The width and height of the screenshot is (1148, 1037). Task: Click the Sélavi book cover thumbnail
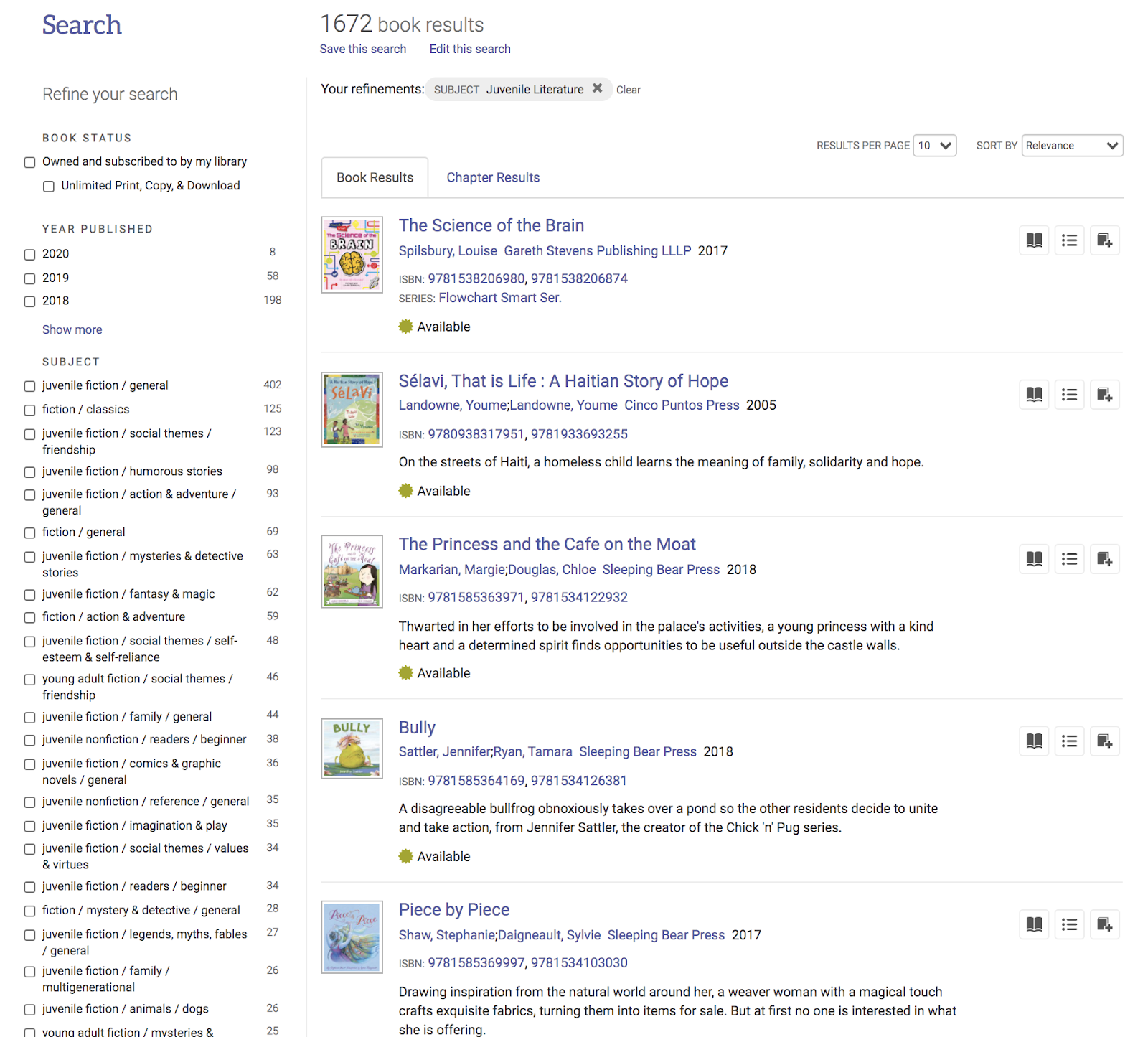[x=352, y=410]
